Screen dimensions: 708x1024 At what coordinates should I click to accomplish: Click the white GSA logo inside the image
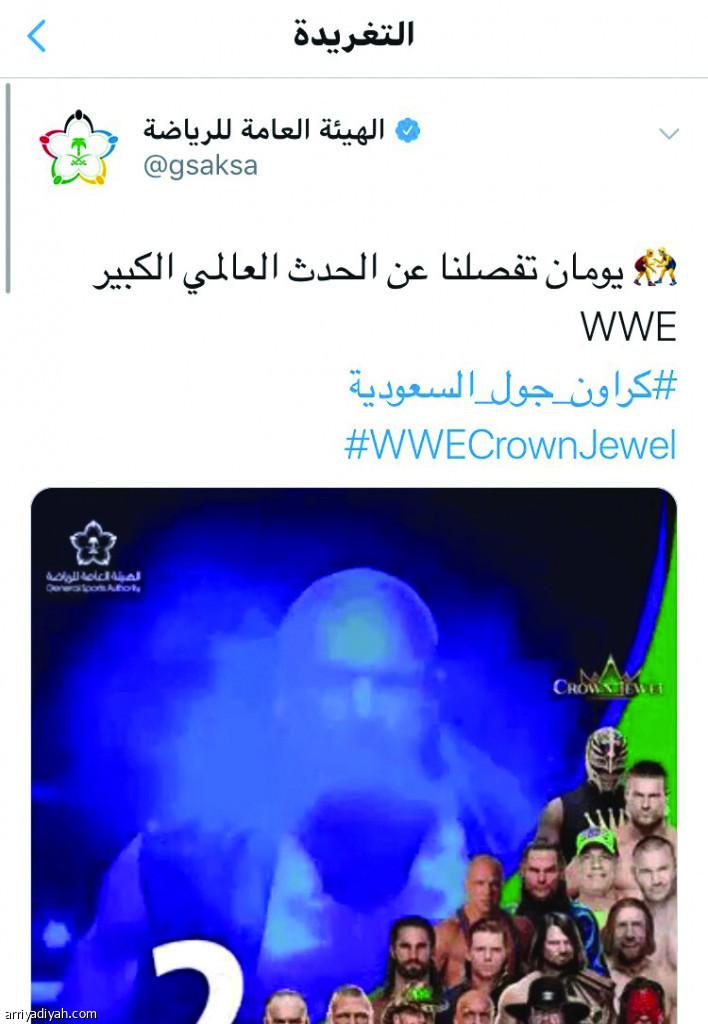[x=93, y=556]
